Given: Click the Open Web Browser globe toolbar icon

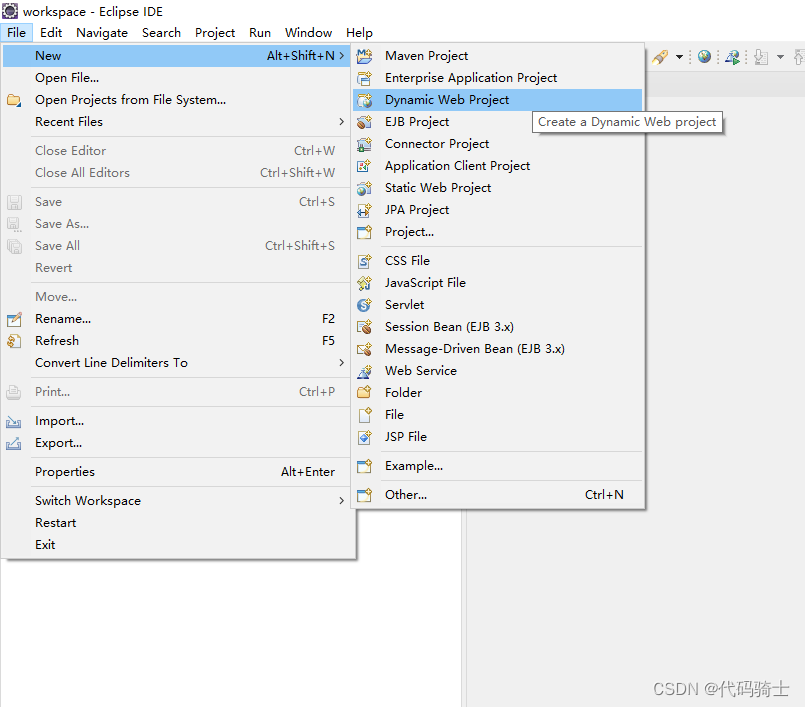Looking at the screenshot, I should pos(705,56).
